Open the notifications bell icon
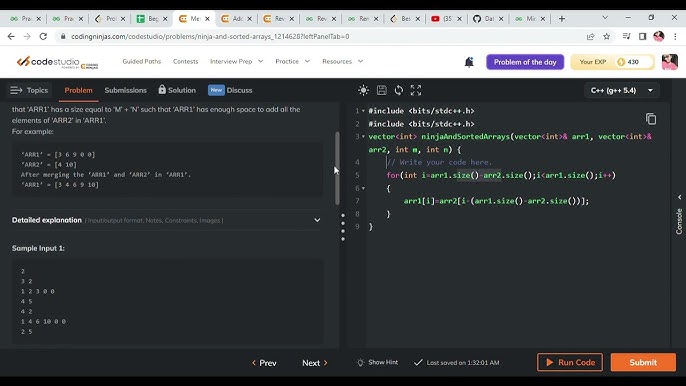 point(469,62)
